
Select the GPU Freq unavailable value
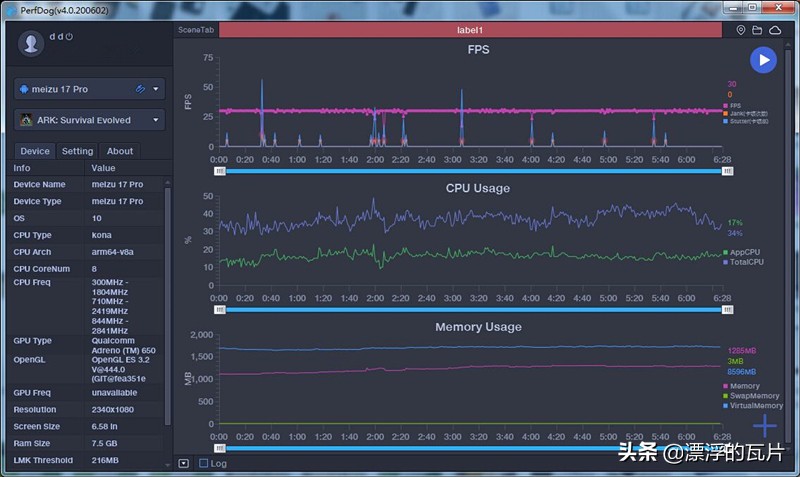click(x=114, y=392)
